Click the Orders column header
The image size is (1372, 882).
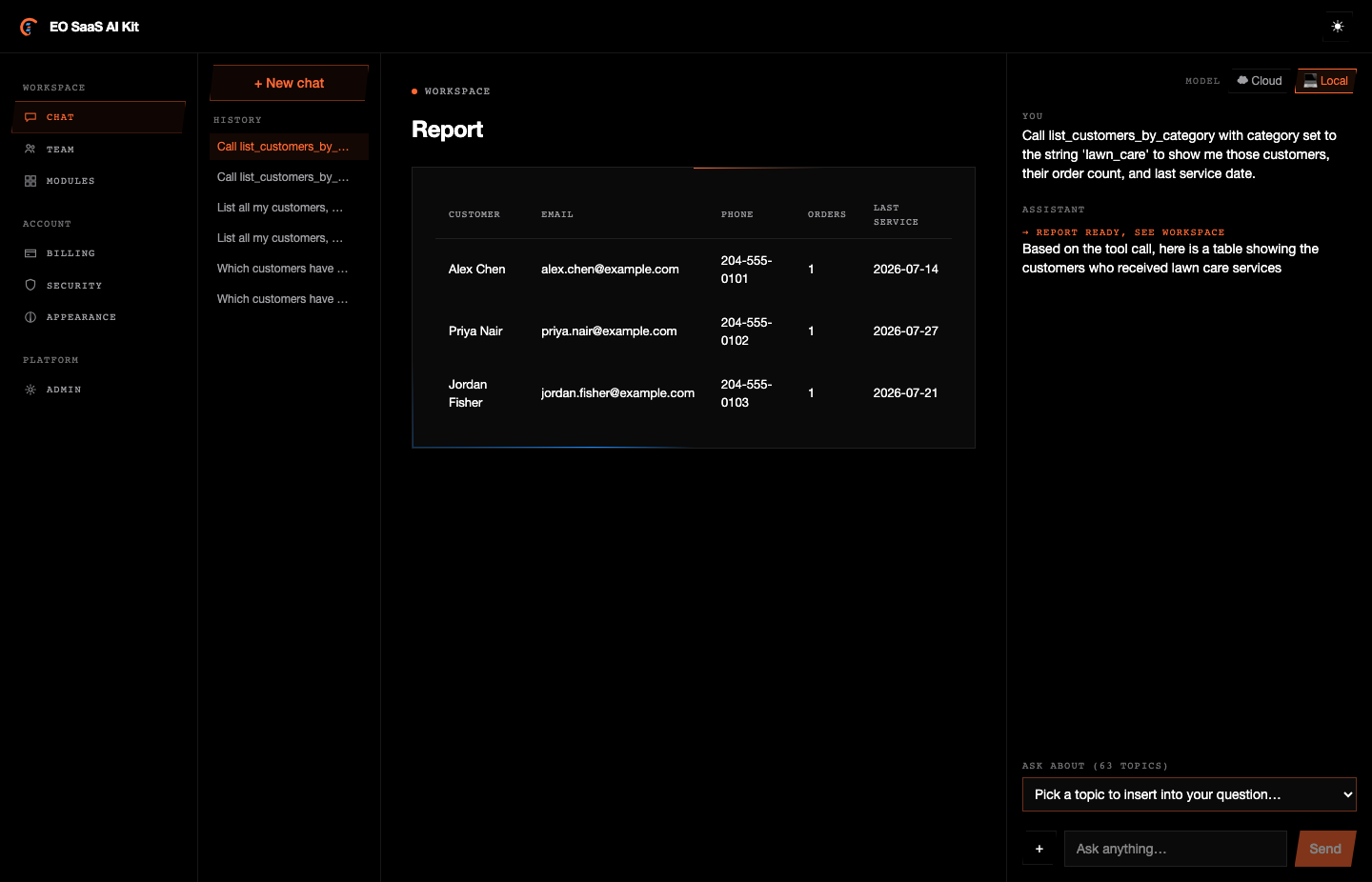[827, 215]
